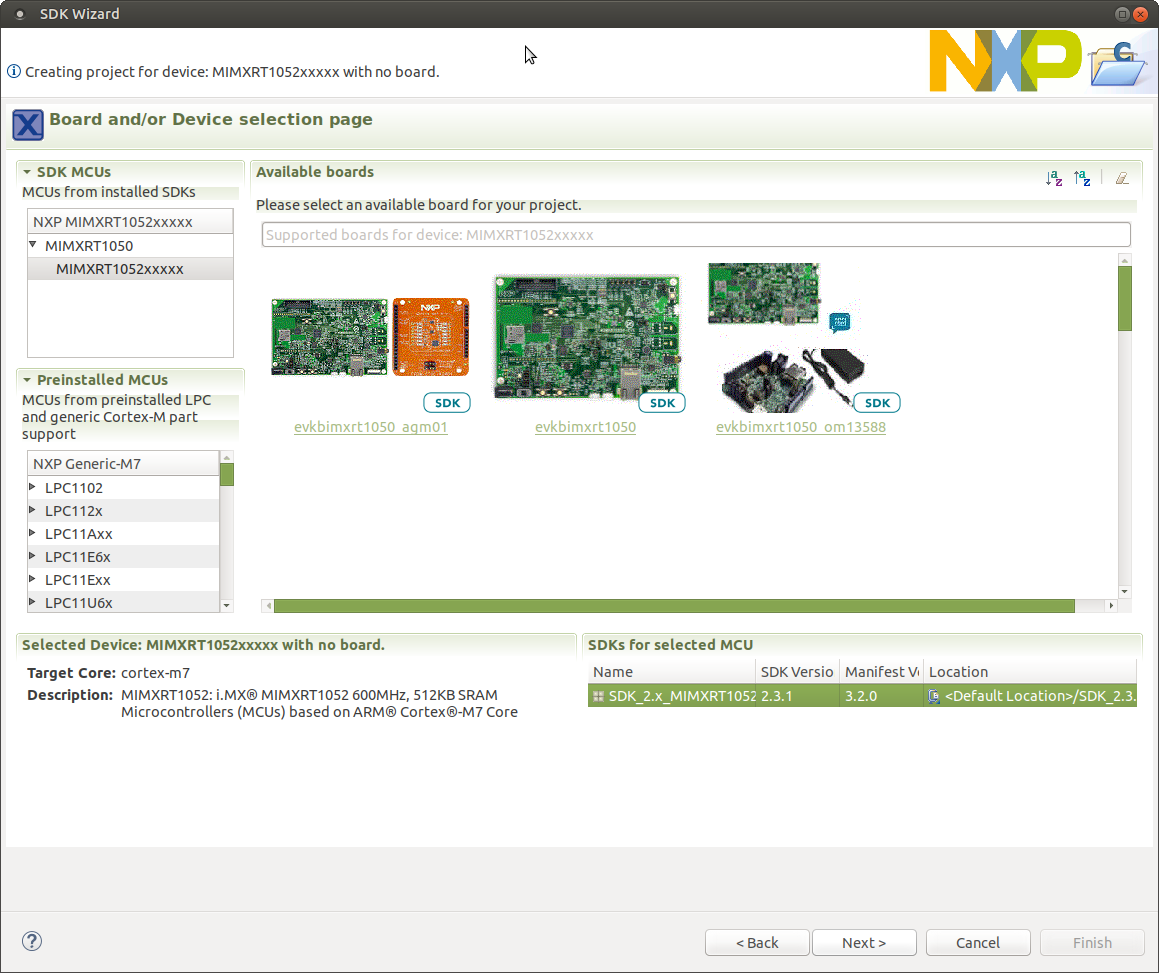Click the Cancel button
Viewport: 1159px width, 973px height.
(x=978, y=943)
